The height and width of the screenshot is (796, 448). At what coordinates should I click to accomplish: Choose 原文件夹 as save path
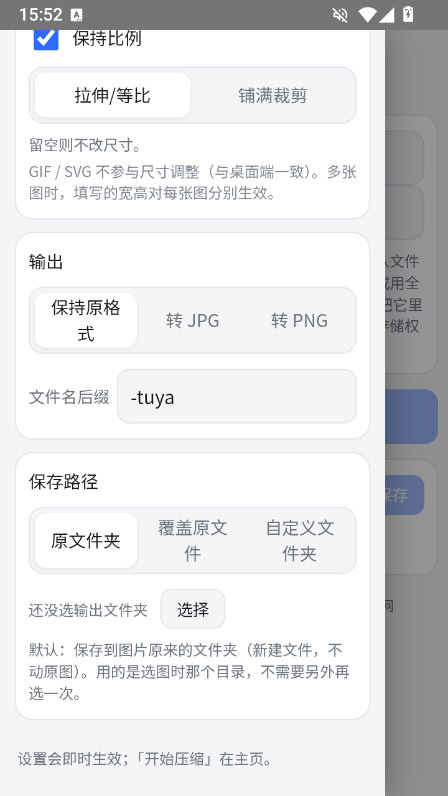click(x=86, y=540)
